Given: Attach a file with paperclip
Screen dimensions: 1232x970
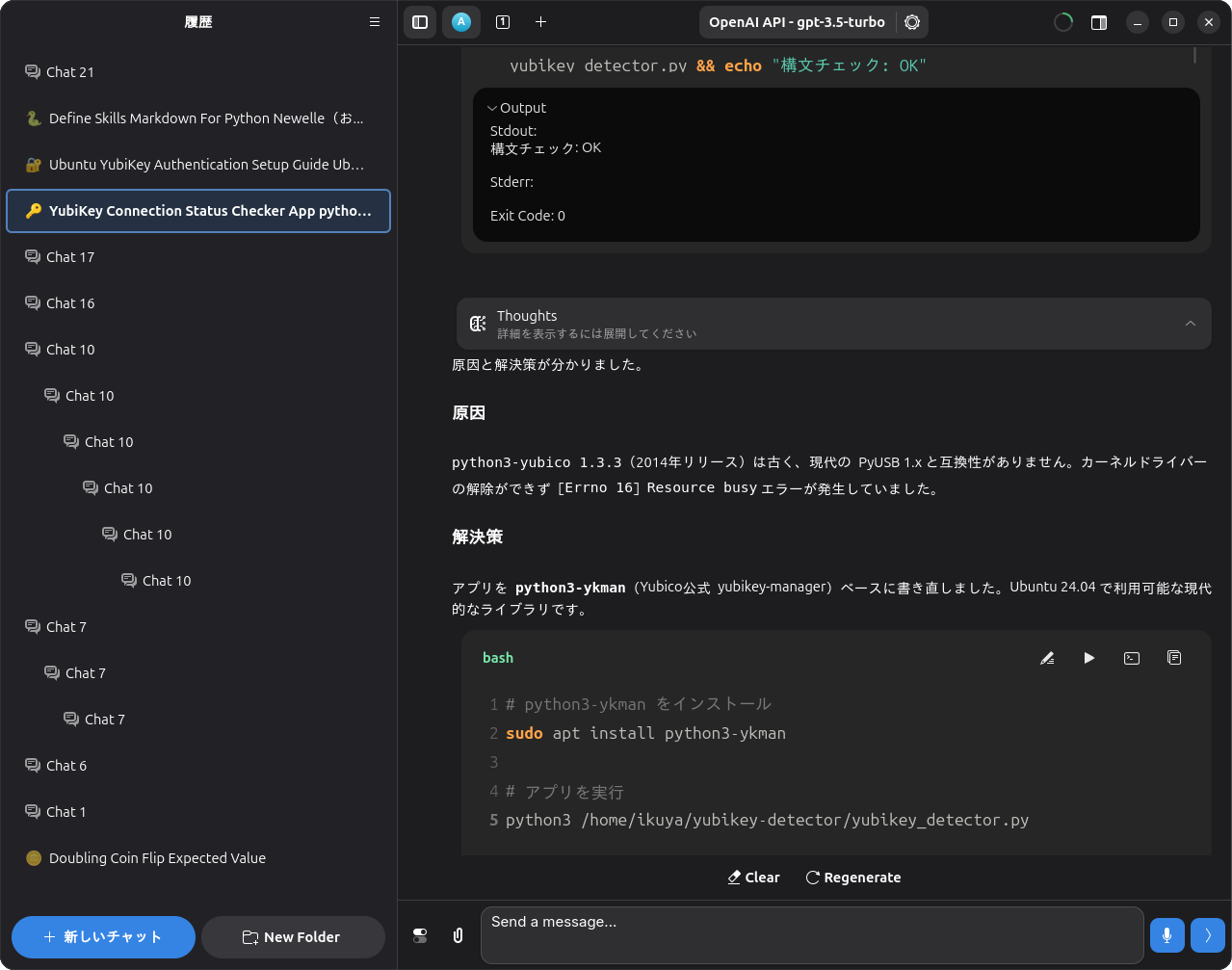Looking at the screenshot, I should click(459, 935).
